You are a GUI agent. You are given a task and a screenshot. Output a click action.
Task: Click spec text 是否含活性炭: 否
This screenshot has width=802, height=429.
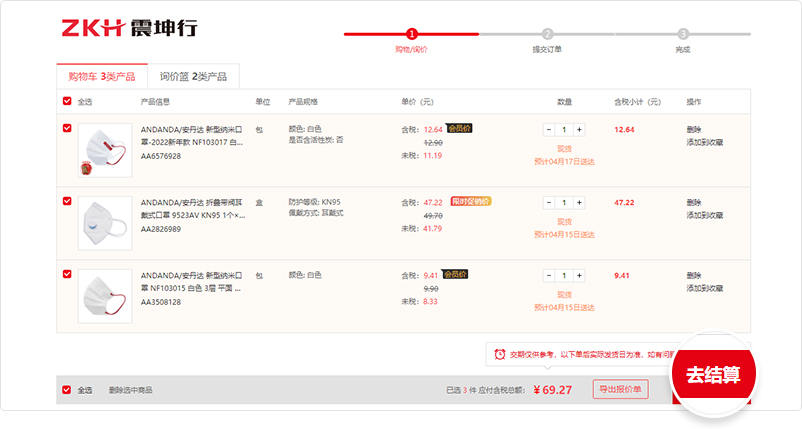click(316, 140)
